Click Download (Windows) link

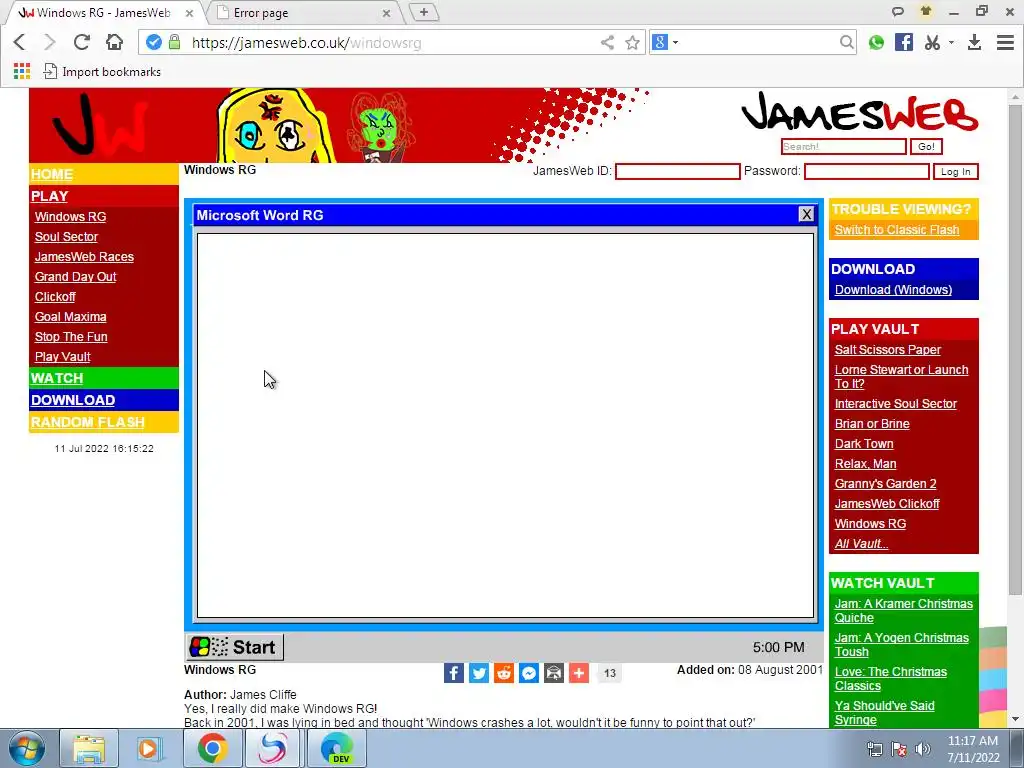(x=893, y=290)
